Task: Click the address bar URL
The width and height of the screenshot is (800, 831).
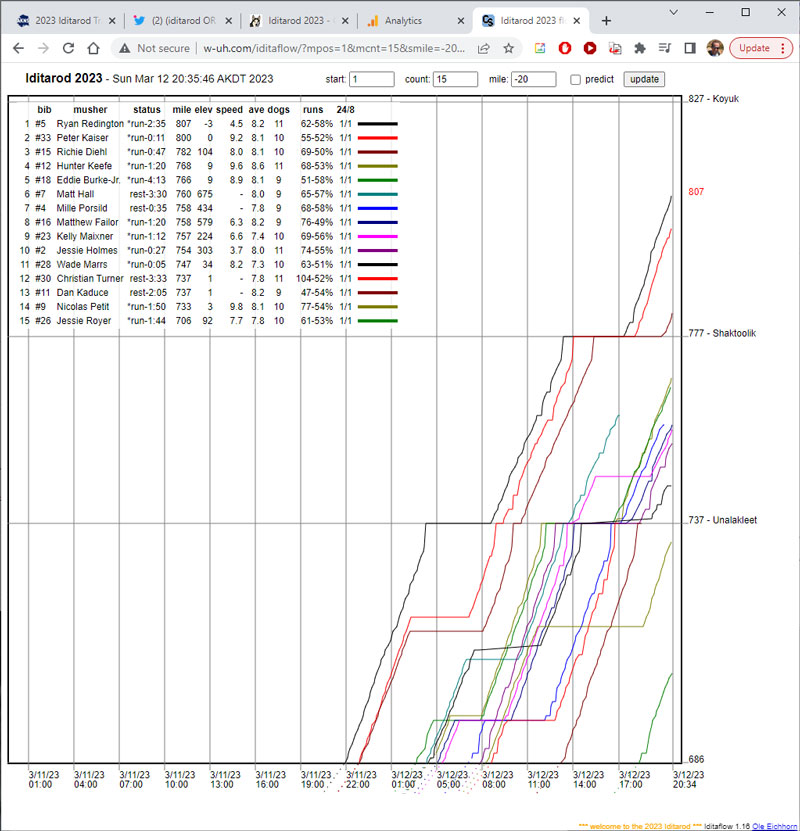Action: tap(334, 48)
